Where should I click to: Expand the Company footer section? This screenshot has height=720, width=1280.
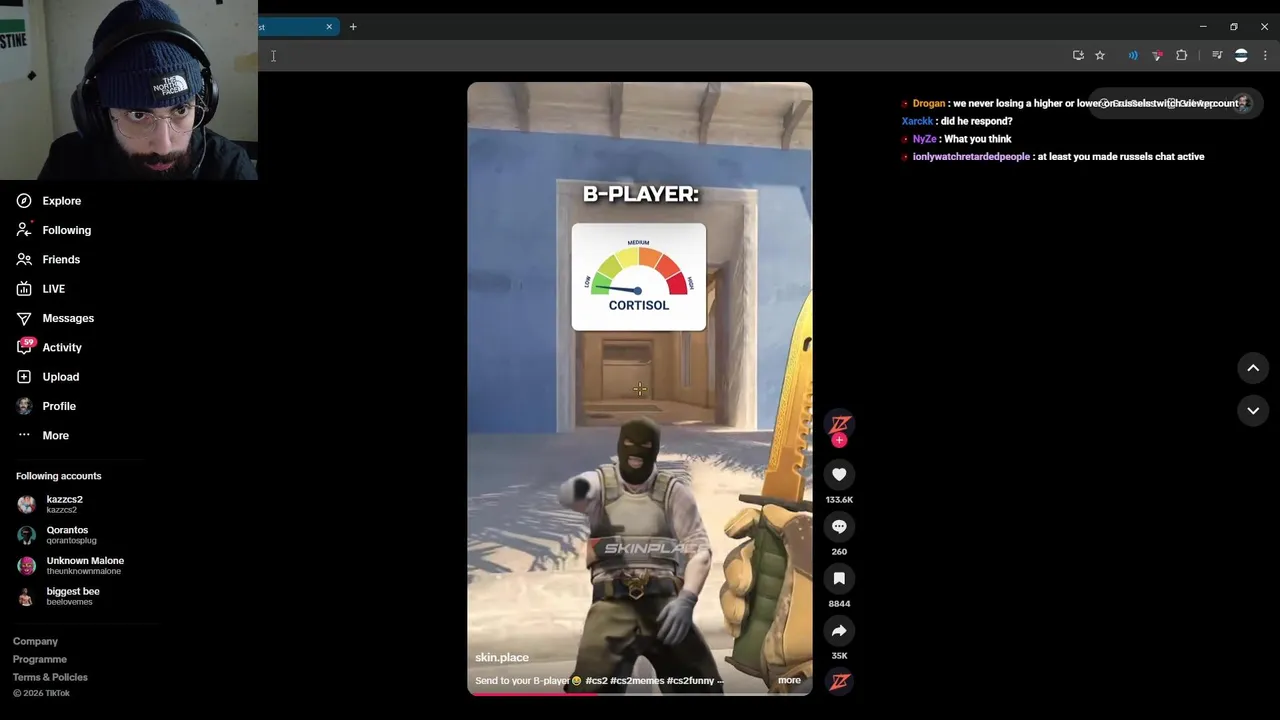[x=35, y=641]
